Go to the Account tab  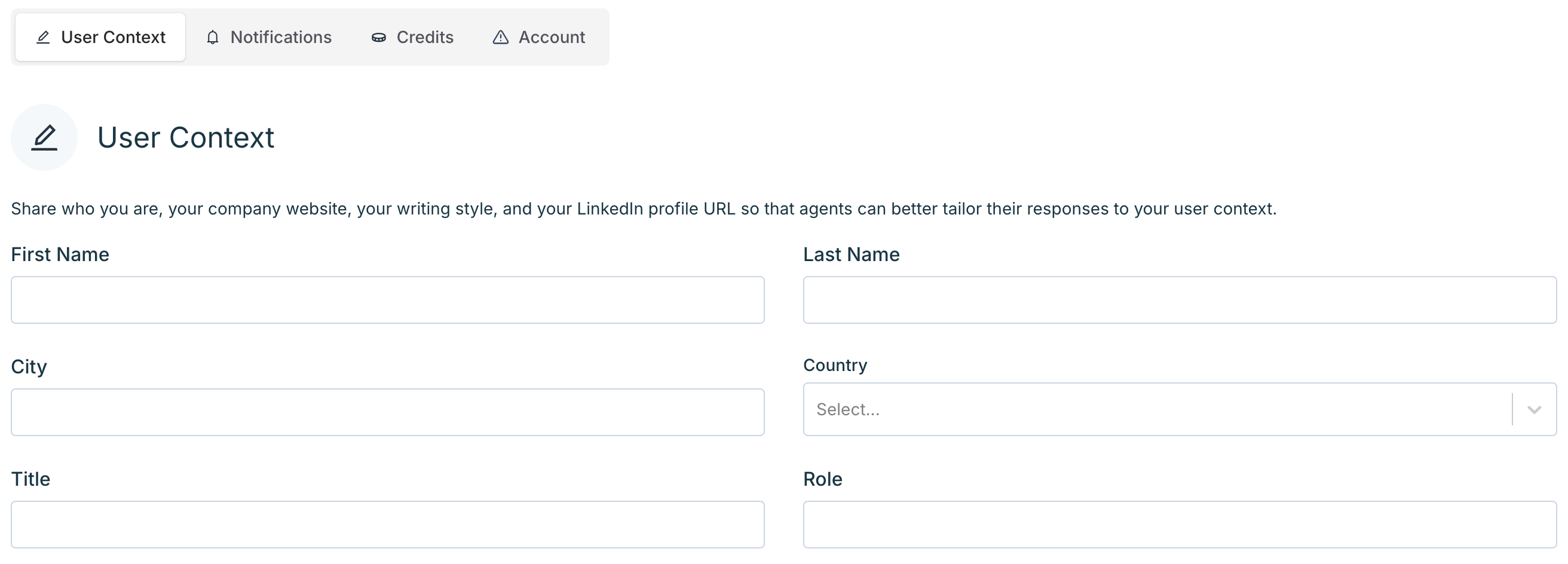(x=538, y=38)
